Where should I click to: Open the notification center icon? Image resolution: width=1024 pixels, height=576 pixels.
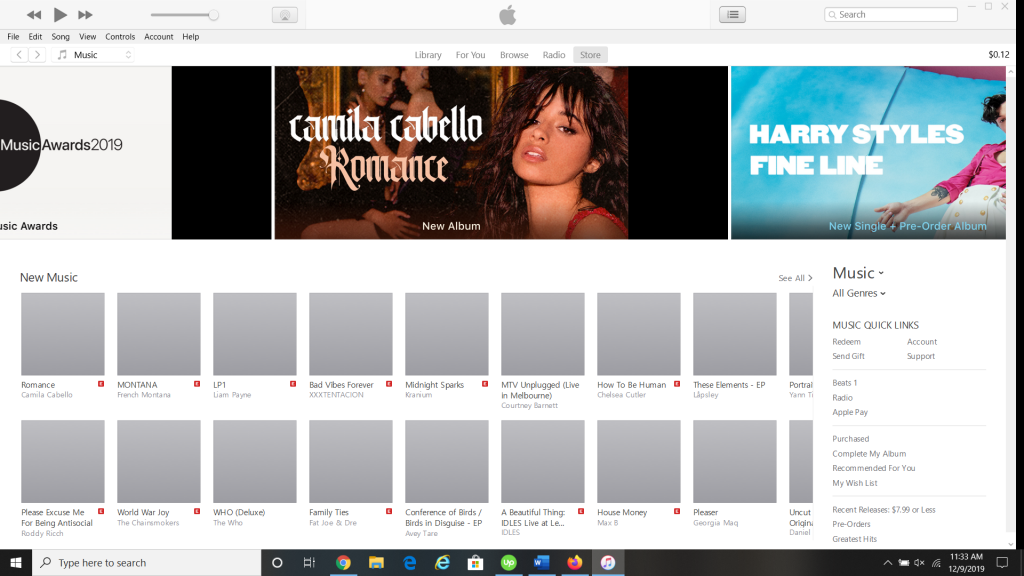coord(1002,562)
